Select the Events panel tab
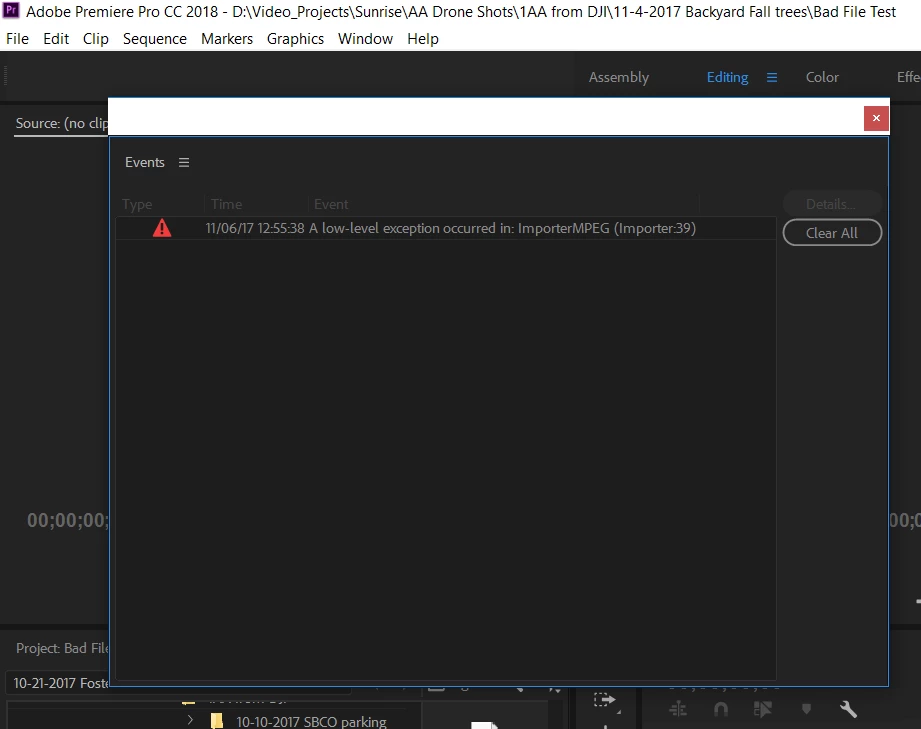Screen dimensions: 921x729 point(144,162)
